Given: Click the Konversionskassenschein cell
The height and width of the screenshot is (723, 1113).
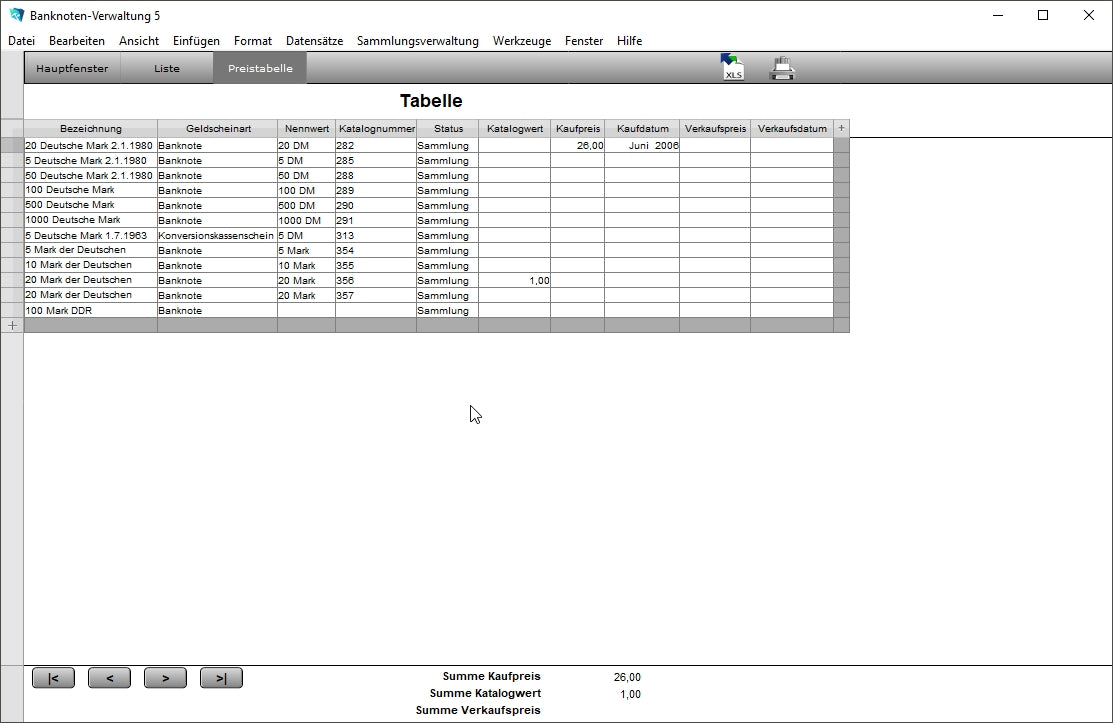Looking at the screenshot, I should (216, 235).
